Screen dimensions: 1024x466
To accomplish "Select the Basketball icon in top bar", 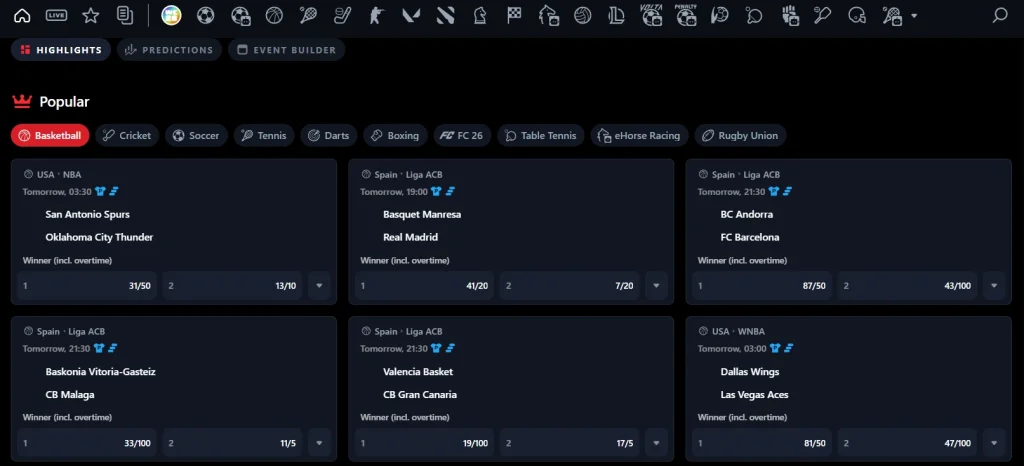I will 274,16.
